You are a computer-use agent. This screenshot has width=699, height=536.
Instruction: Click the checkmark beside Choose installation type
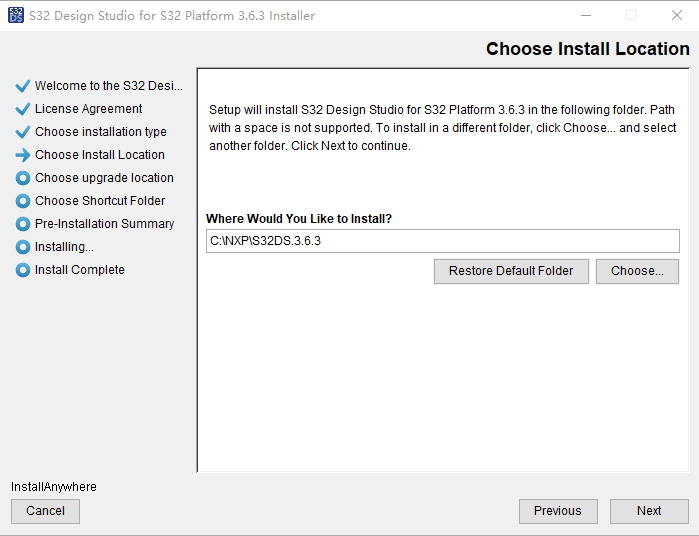pyautogui.click(x=22, y=132)
